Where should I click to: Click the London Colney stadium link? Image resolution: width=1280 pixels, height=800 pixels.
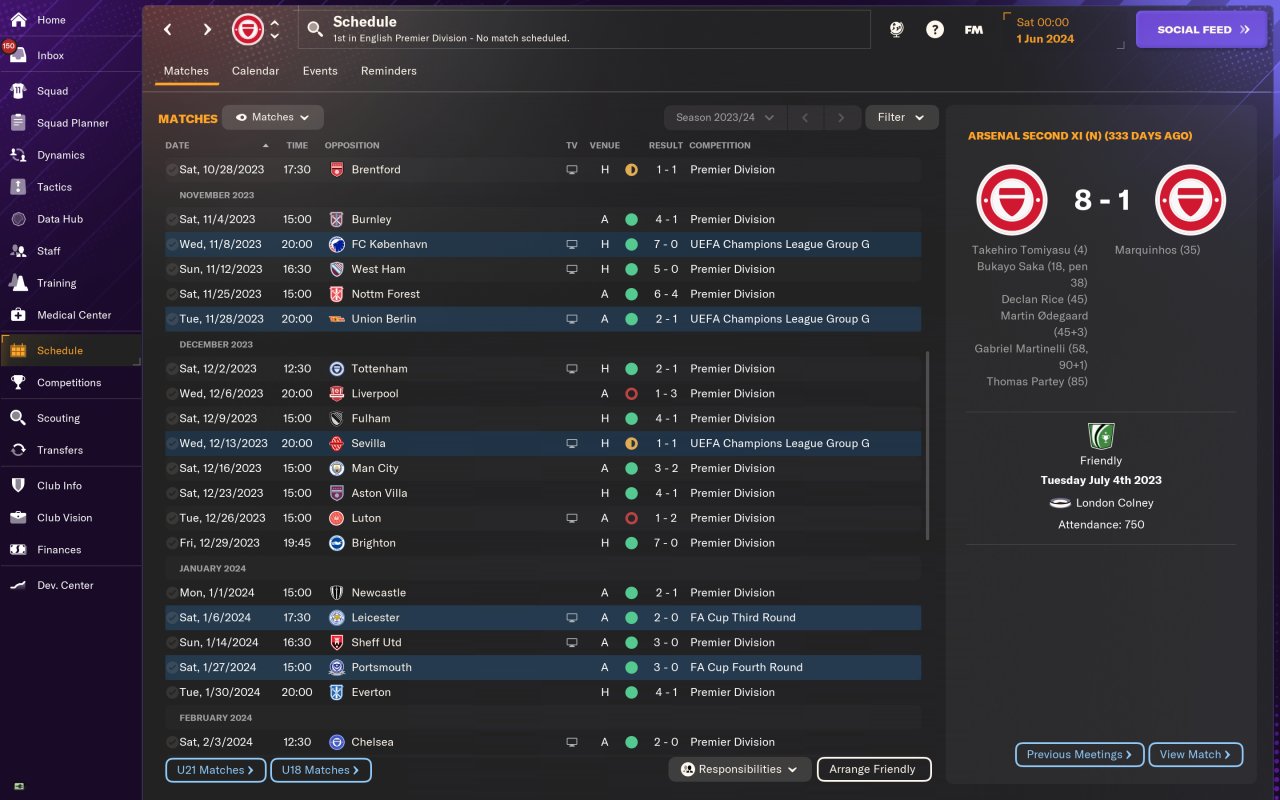click(x=1115, y=504)
